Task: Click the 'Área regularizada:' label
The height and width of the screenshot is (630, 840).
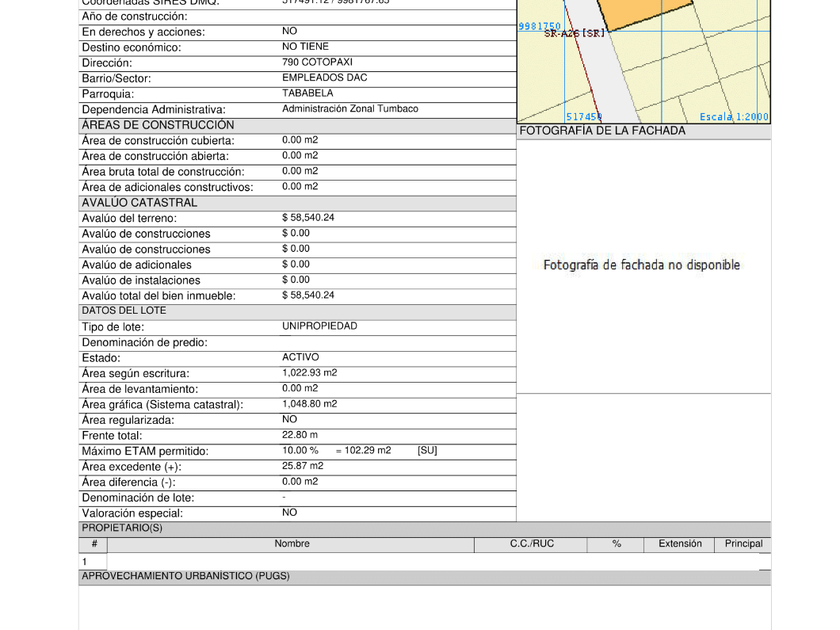Action: click(128, 420)
